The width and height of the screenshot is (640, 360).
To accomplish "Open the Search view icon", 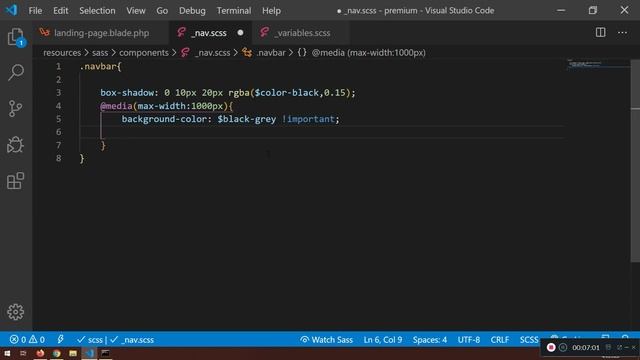I will 16,72.
